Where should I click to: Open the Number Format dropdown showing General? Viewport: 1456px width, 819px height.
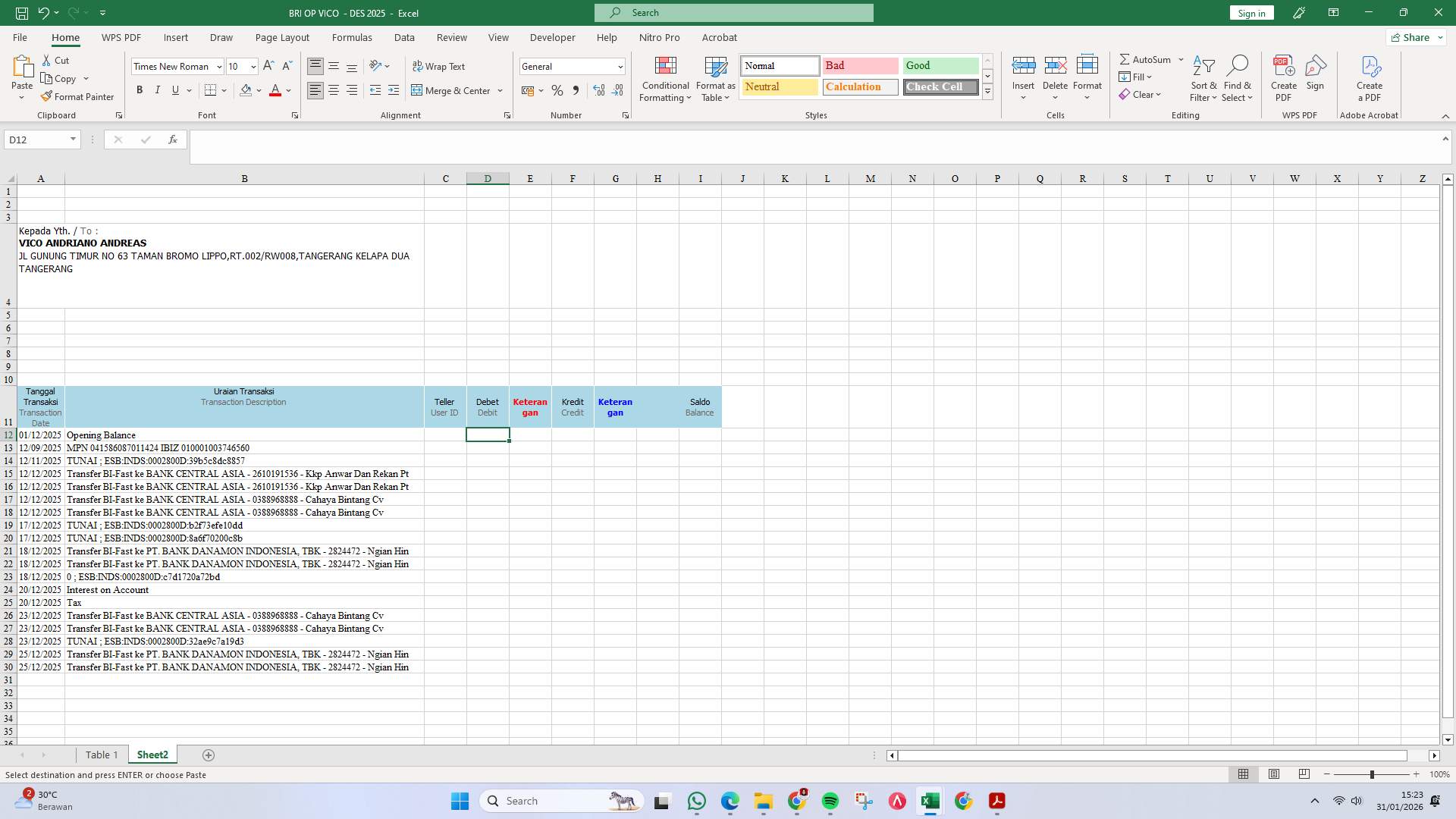click(572, 66)
